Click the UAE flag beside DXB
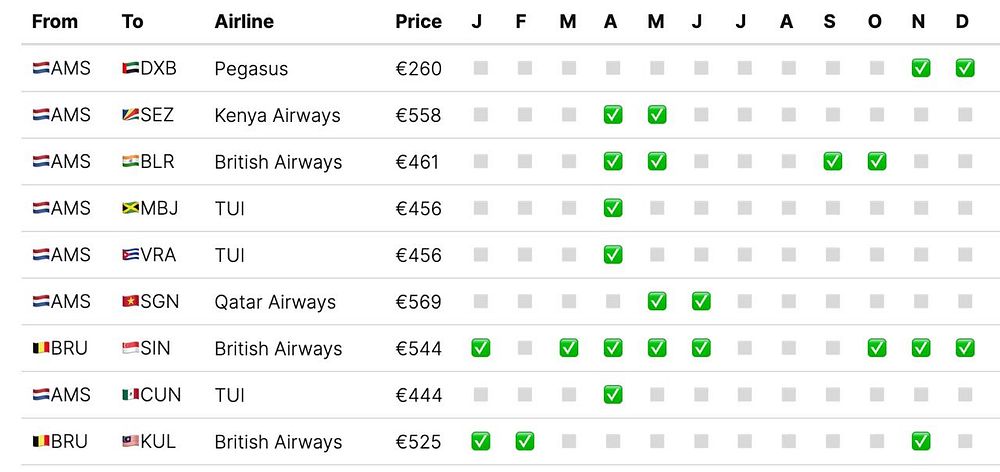 (x=130, y=69)
